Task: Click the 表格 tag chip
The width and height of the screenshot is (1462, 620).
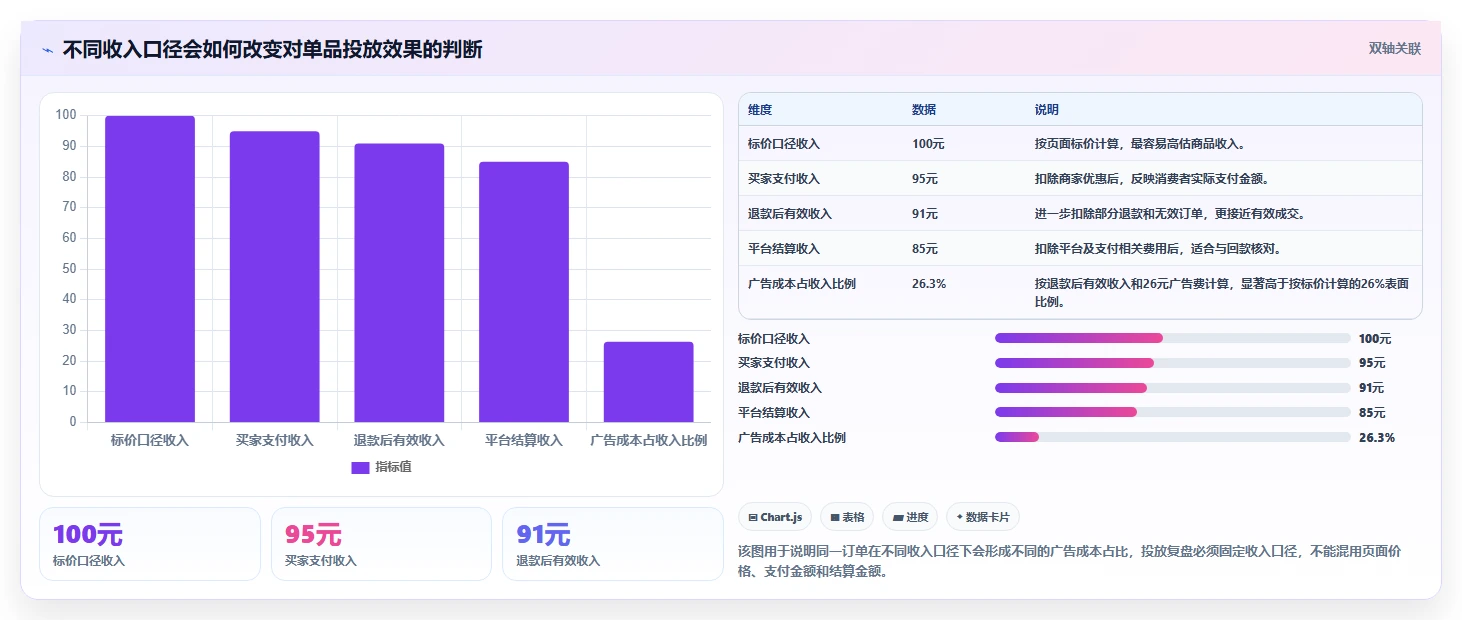Action: [x=847, y=517]
